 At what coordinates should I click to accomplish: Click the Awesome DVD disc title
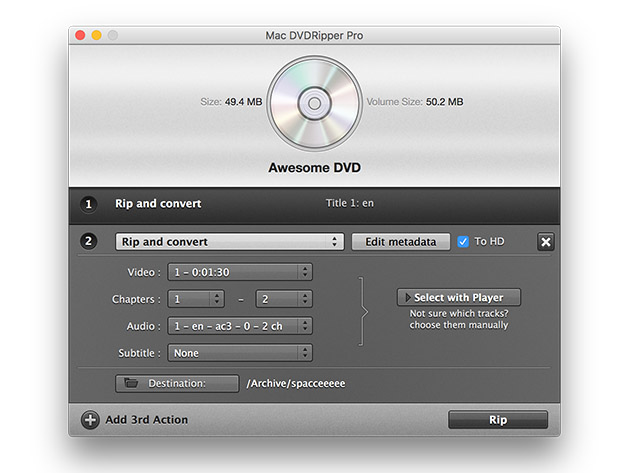315,168
